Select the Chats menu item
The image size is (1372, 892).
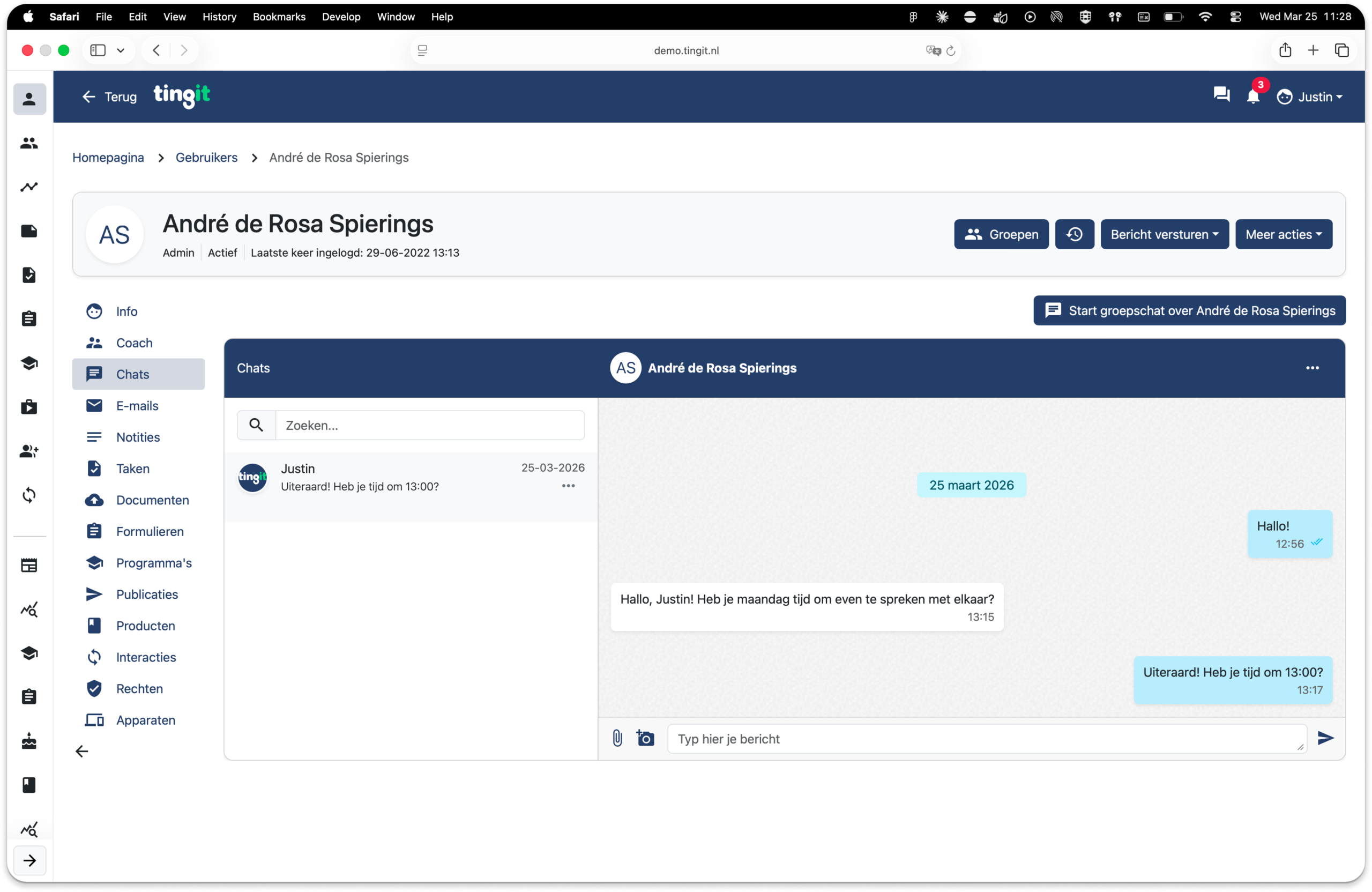138,374
